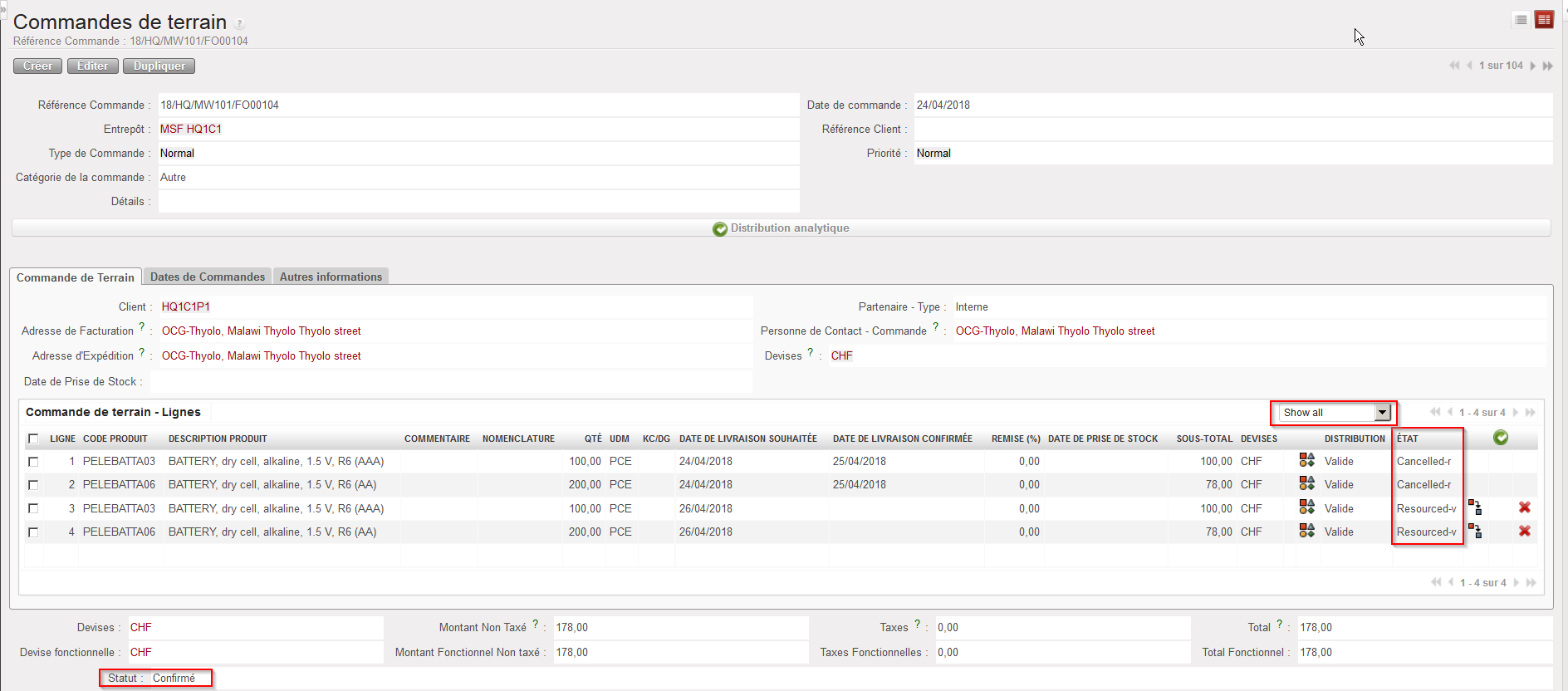The image size is (1568, 691).
Task: Jump to last record arrow
Action: click(x=1548, y=66)
